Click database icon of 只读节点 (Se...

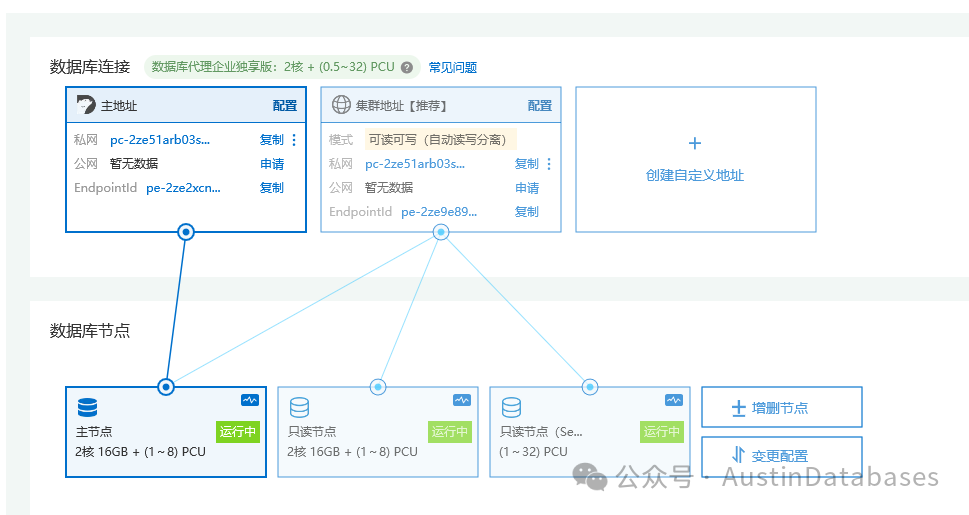click(x=511, y=408)
